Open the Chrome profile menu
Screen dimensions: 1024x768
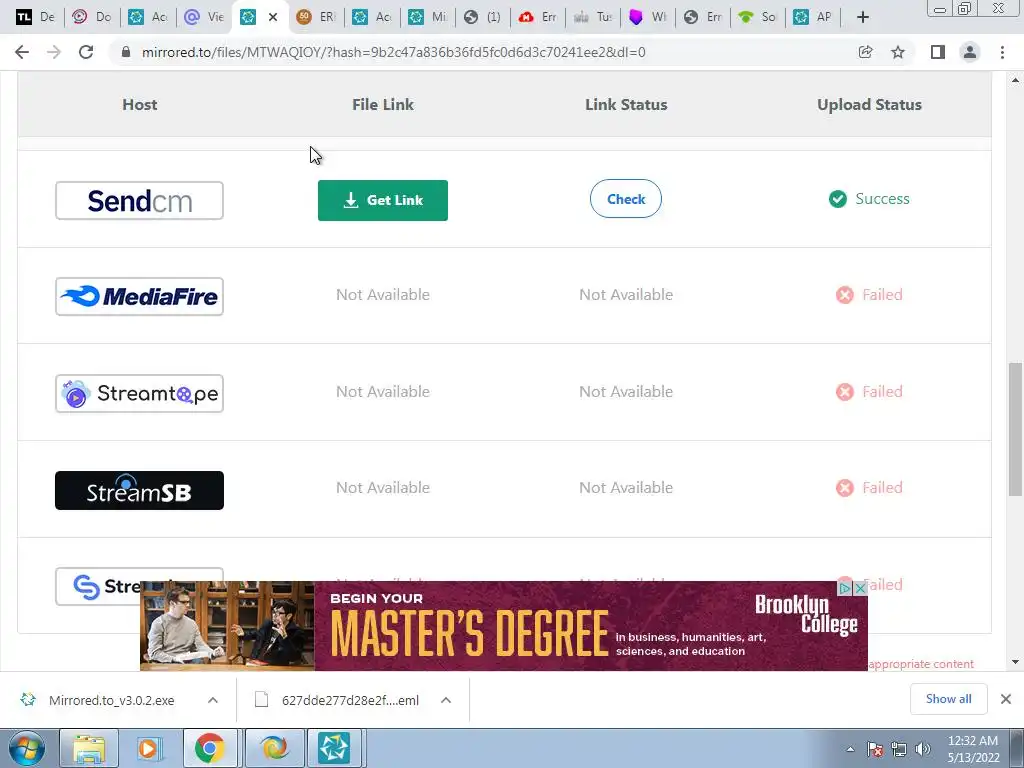click(x=970, y=52)
